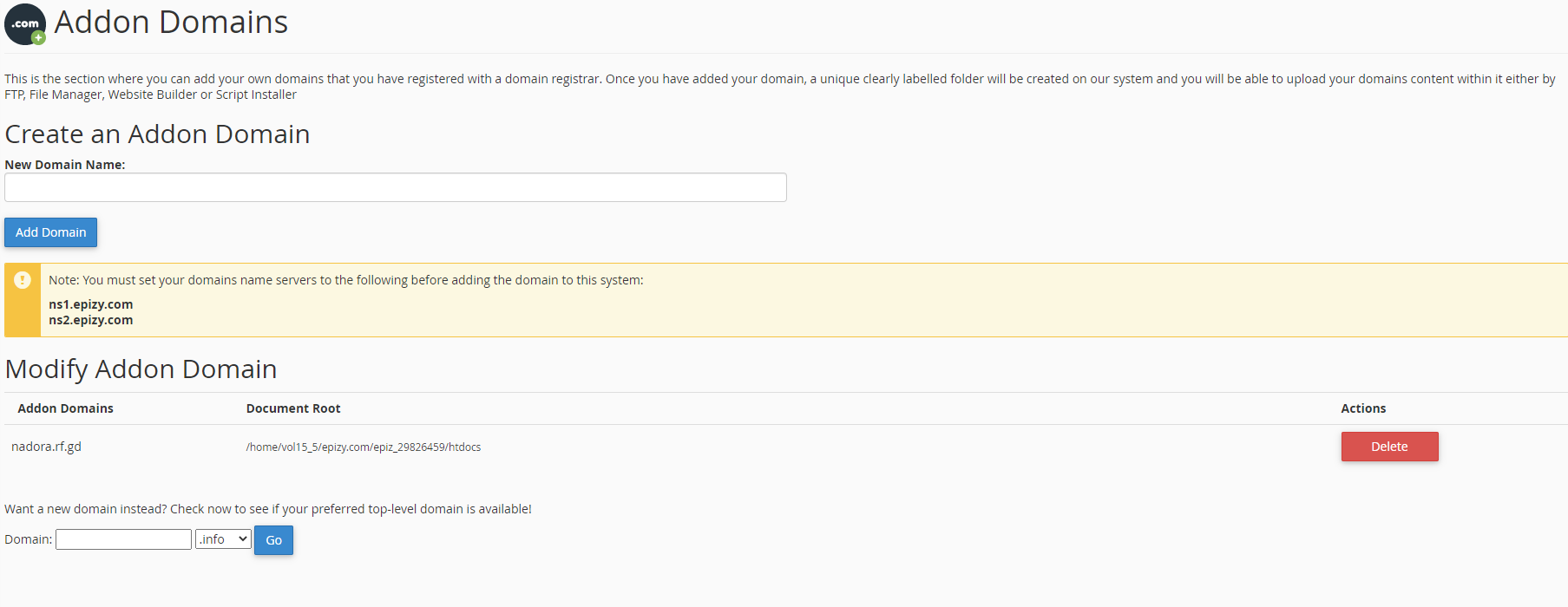Click the .com Addon Domains logo icon

(x=25, y=23)
